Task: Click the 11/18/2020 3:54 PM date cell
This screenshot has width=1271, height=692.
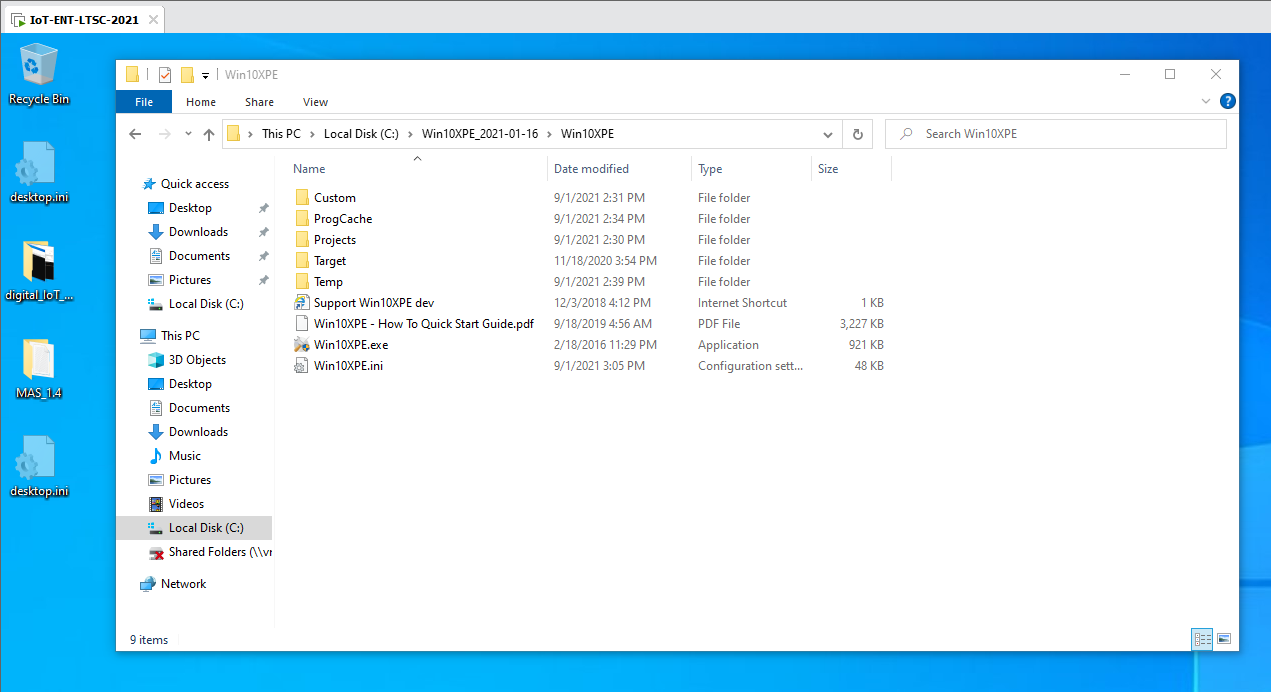Action: pyautogui.click(x=603, y=261)
